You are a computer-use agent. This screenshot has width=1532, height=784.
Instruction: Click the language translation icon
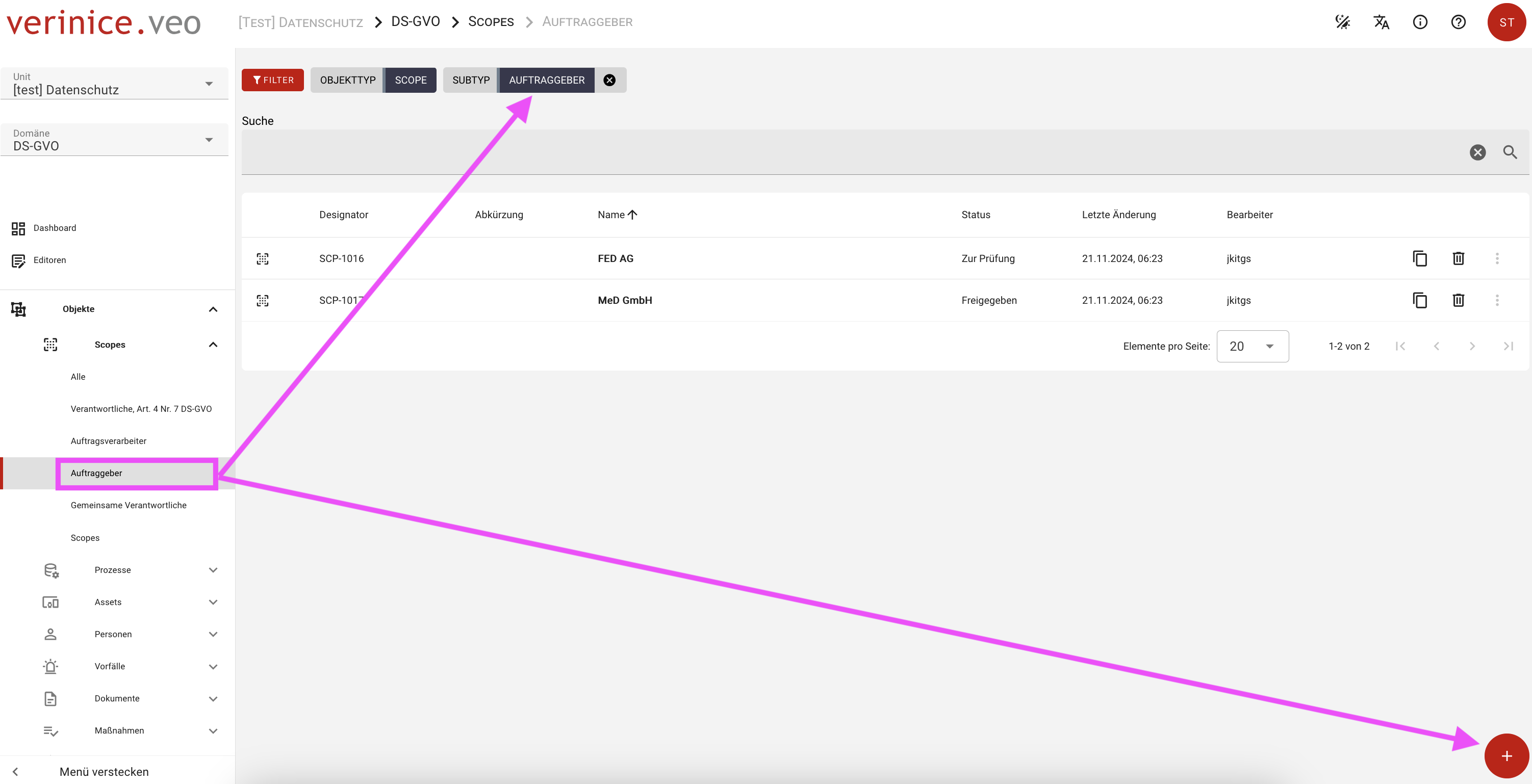click(x=1381, y=22)
